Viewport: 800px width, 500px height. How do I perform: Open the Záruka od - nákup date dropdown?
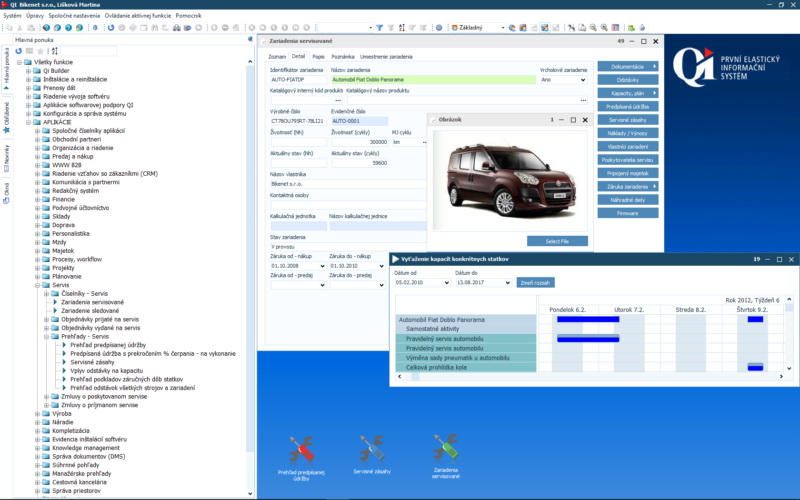pyautogui.click(x=322, y=266)
